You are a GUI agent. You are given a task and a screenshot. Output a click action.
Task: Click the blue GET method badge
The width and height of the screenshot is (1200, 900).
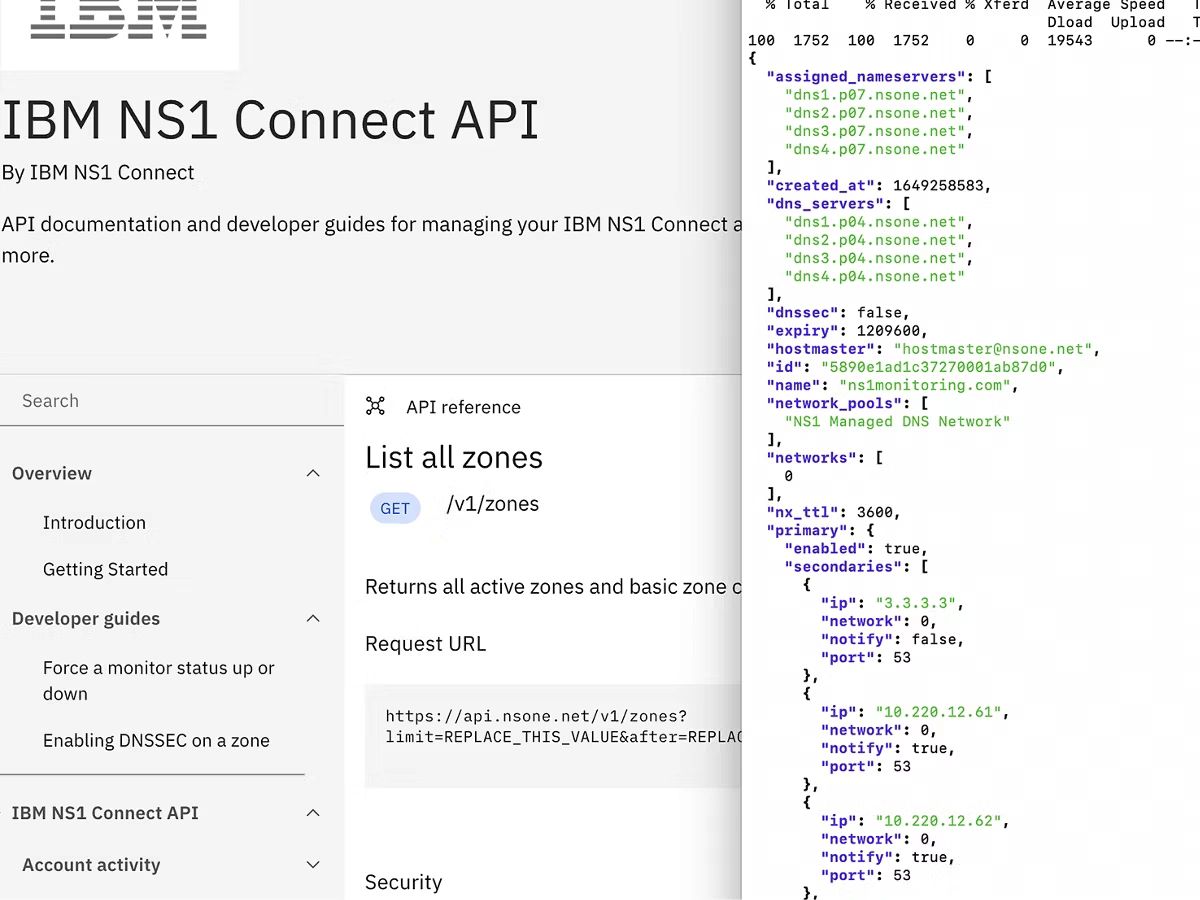395,508
